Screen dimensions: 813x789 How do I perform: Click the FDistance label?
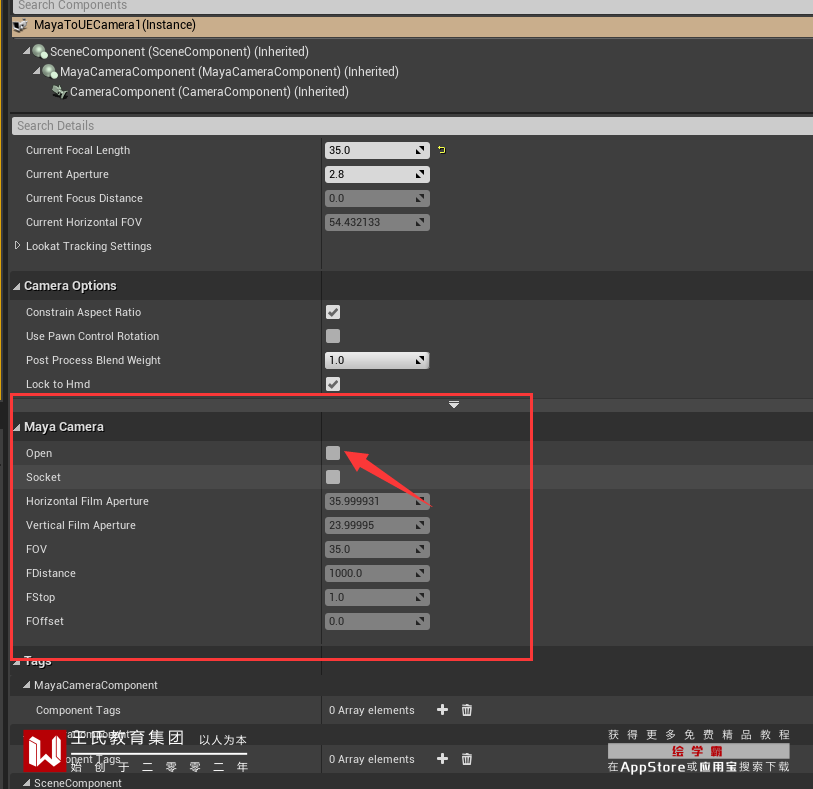point(51,573)
